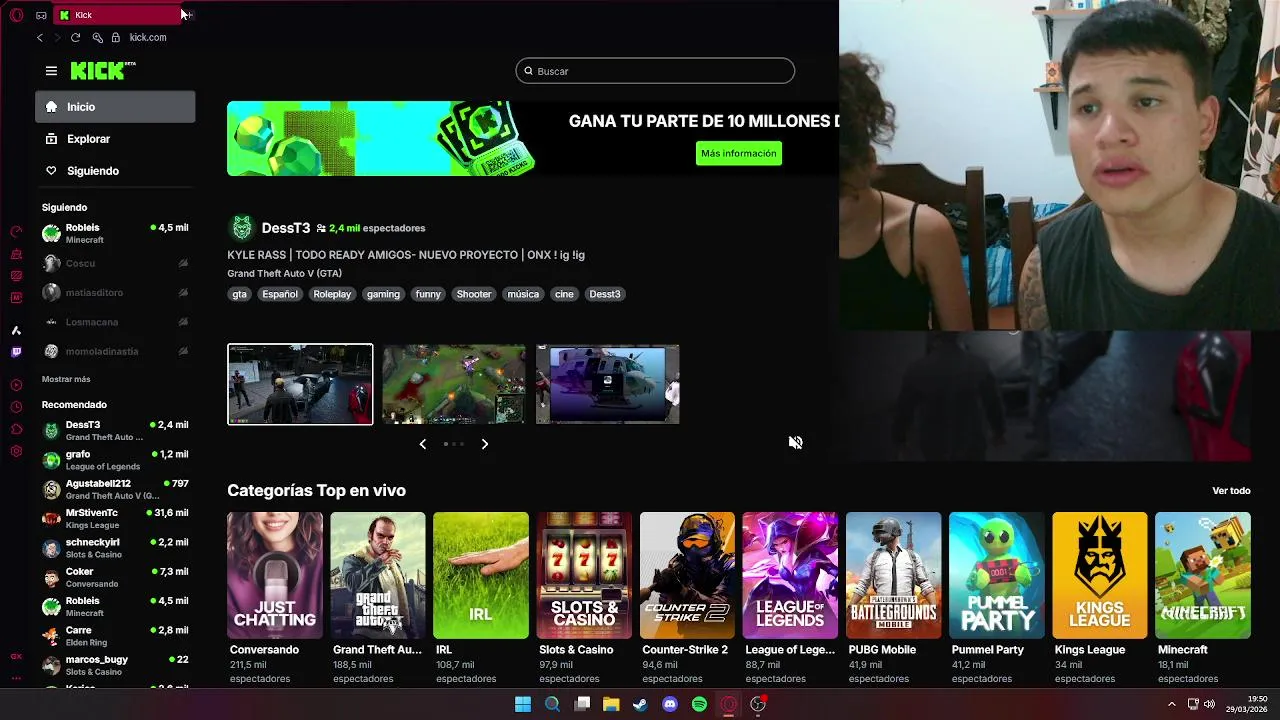Image resolution: width=1280 pixels, height=720 pixels.
Task: Open the player icon in the Opera sidebar
Action: (x=16, y=385)
